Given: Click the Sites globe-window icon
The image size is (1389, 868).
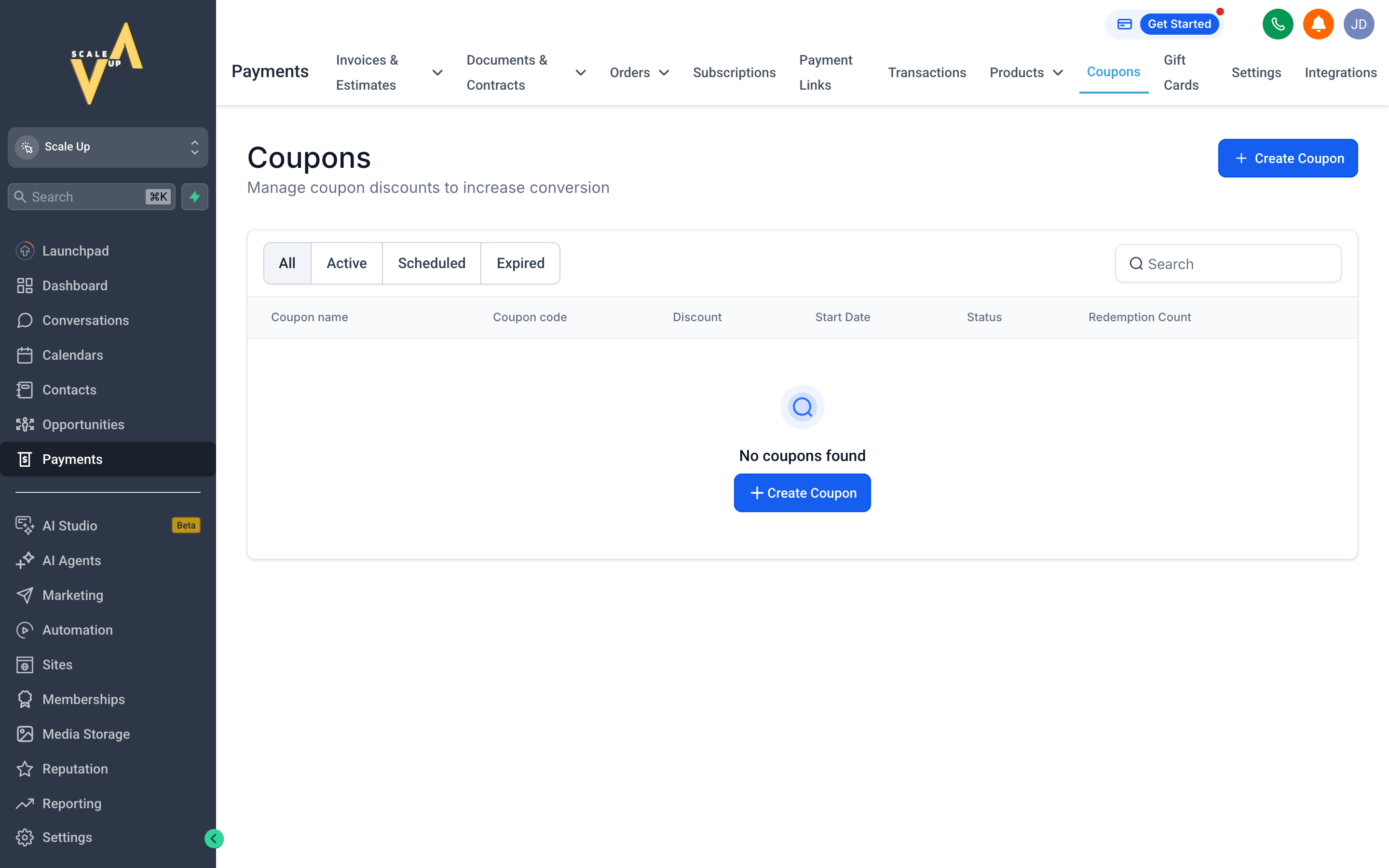Looking at the screenshot, I should tap(25, 664).
